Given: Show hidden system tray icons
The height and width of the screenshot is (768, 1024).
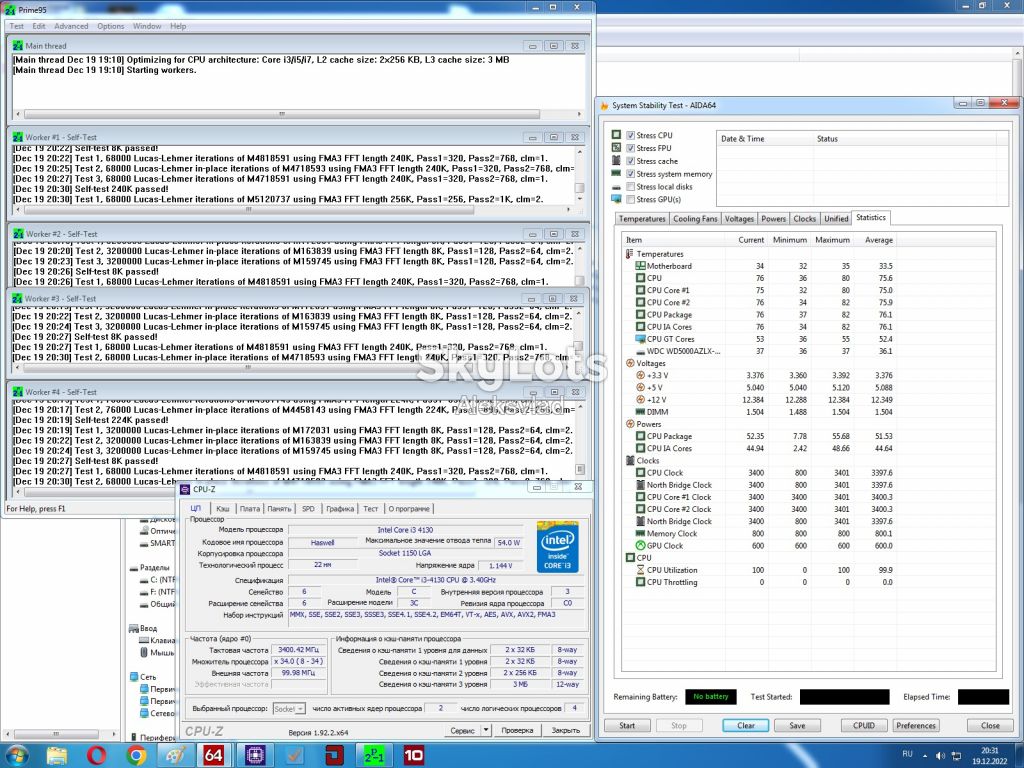Looking at the screenshot, I should coord(925,756).
